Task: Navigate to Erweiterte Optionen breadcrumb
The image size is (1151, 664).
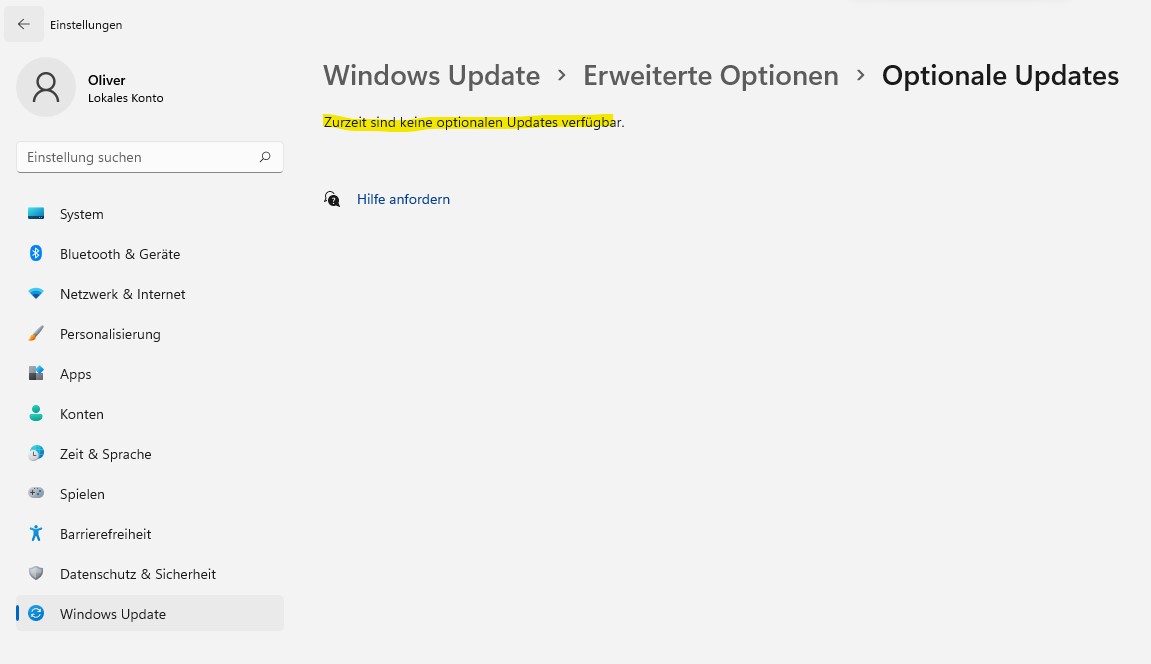Action: pos(711,76)
